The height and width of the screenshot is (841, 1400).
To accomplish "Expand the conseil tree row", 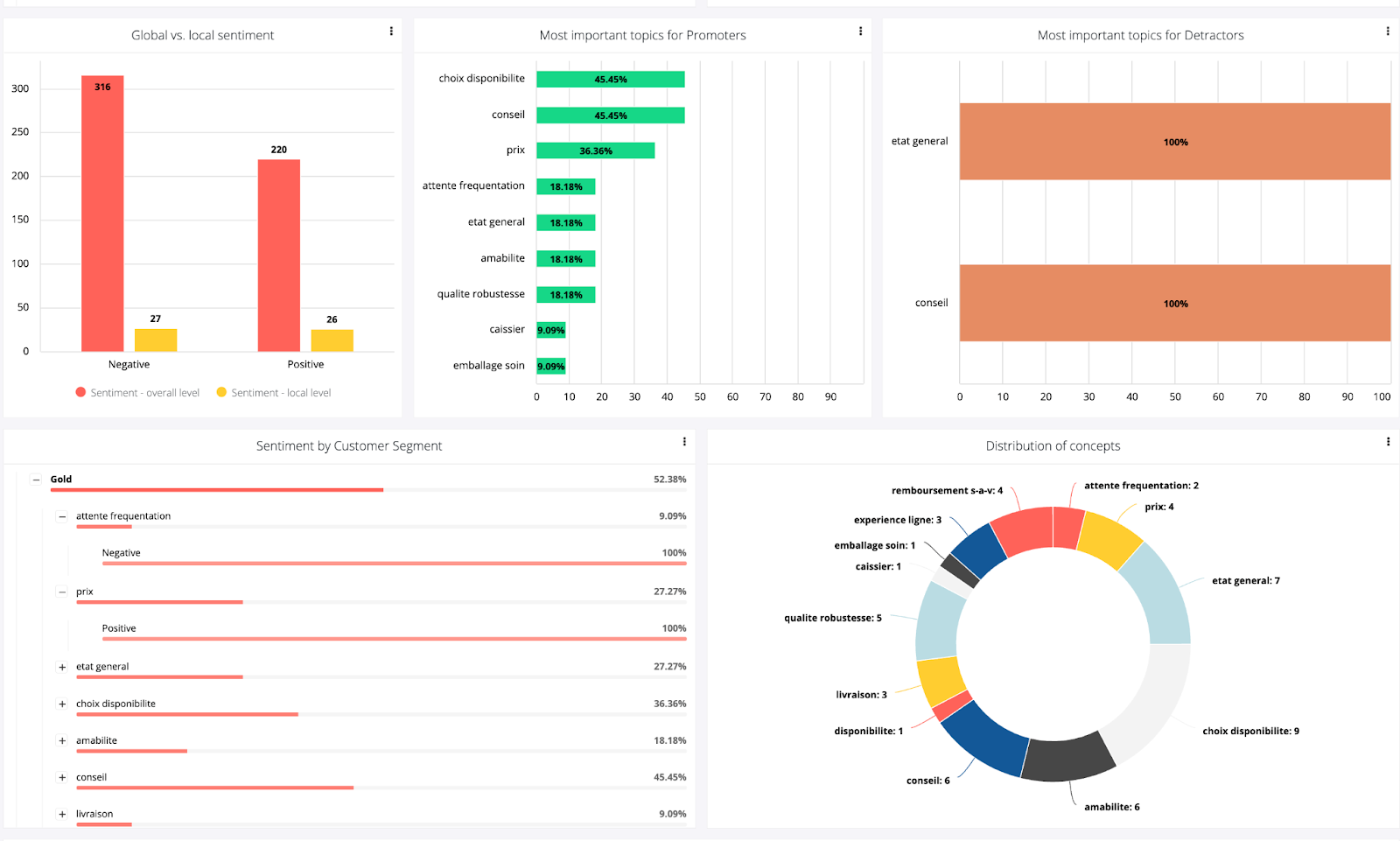I will 62,777.
